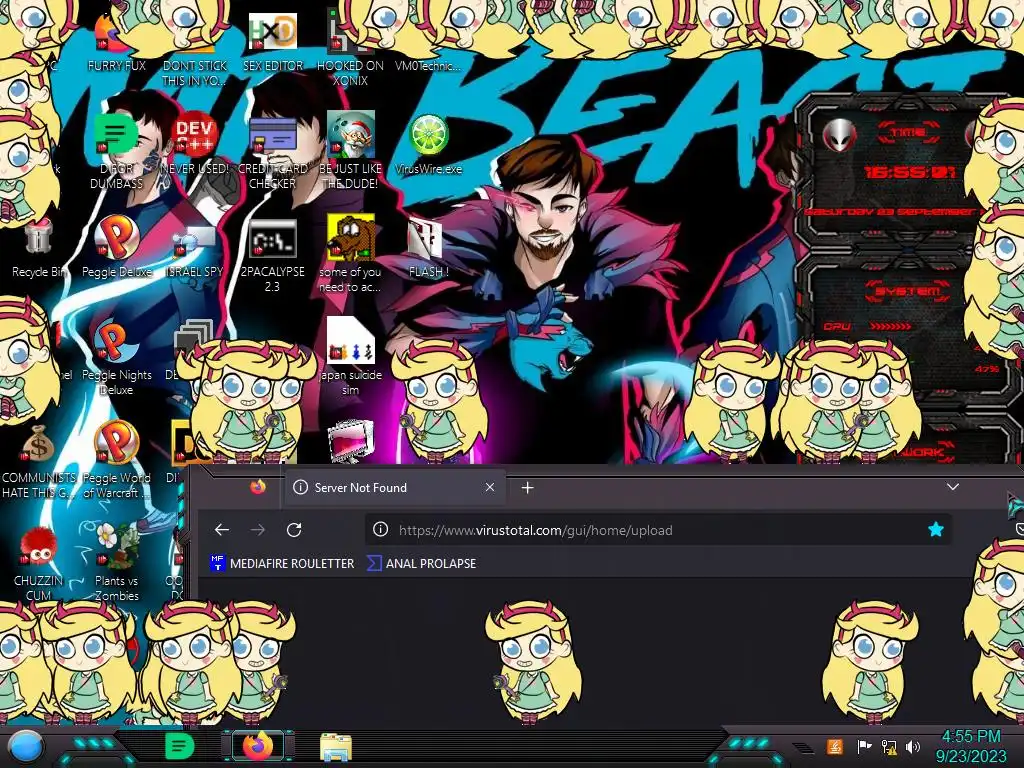Close the 'Server Not Found' tab
Screen dimensions: 1024x768
point(490,487)
